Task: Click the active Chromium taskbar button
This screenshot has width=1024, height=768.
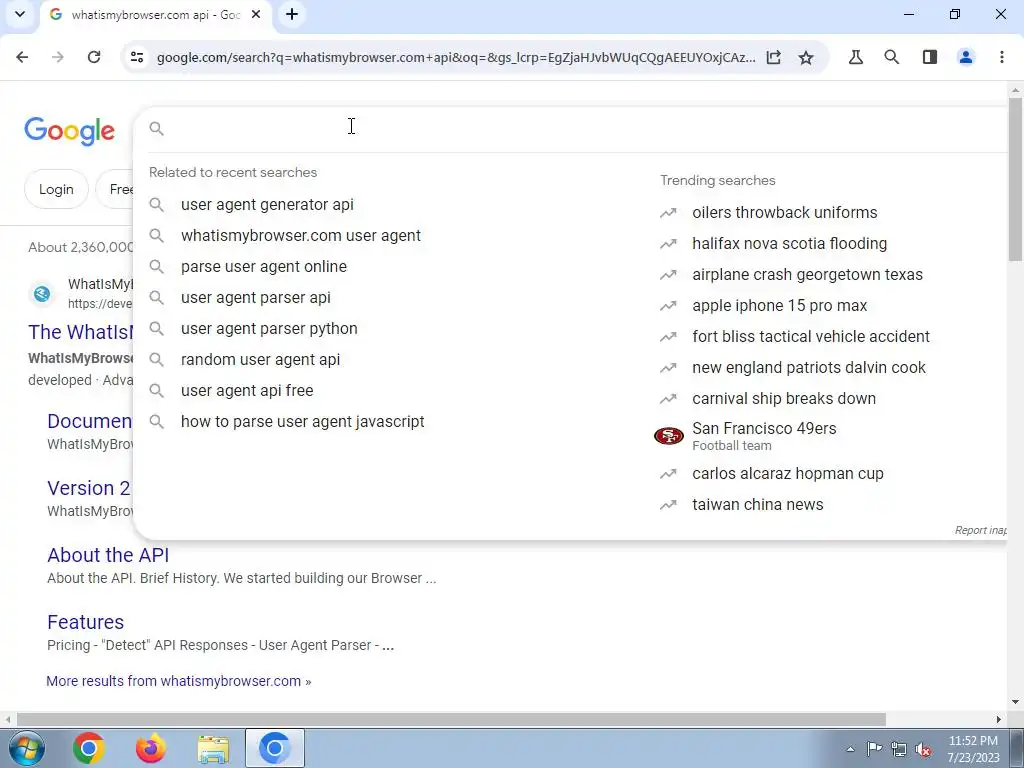Action: (275, 748)
